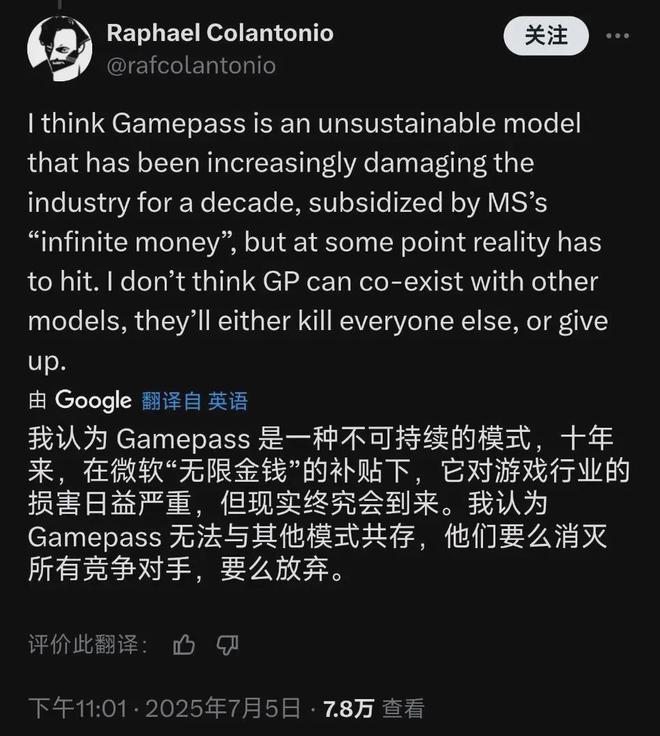Screen dimensions: 660x736
Task: Rate the translation with thumbs down
Action: pyautogui.click(x=228, y=645)
